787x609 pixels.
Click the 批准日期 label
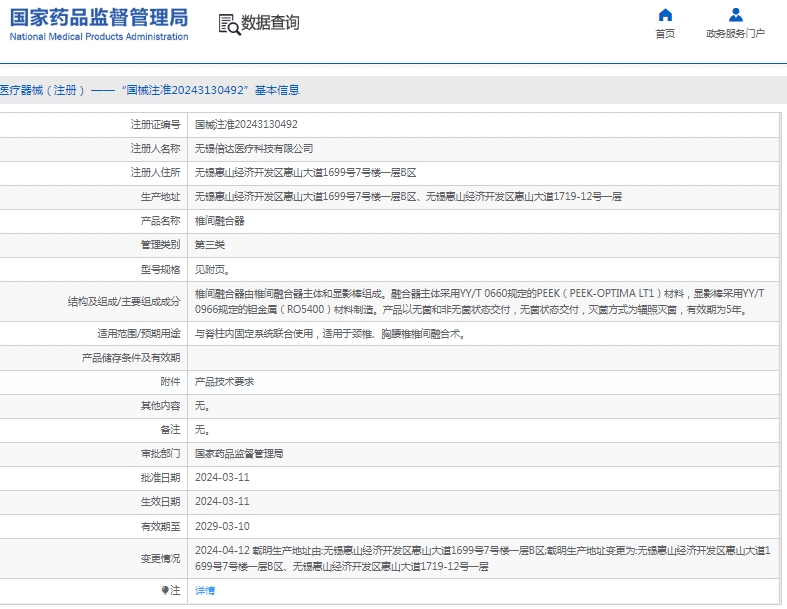click(160, 478)
